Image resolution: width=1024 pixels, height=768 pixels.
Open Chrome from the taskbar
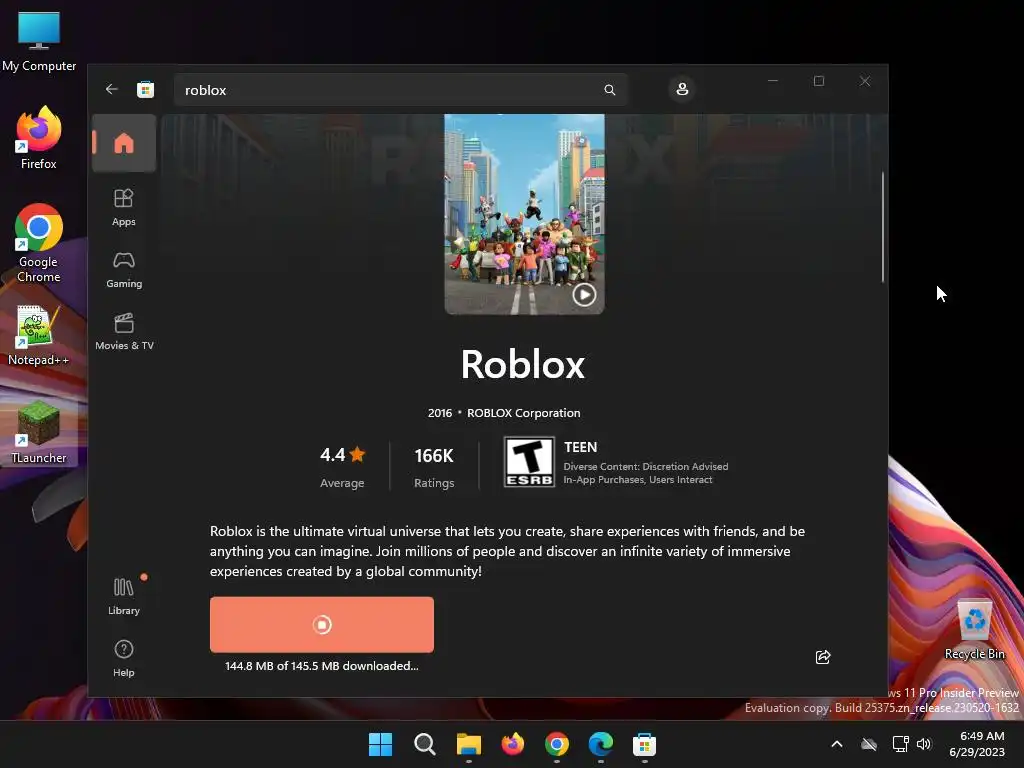556,744
